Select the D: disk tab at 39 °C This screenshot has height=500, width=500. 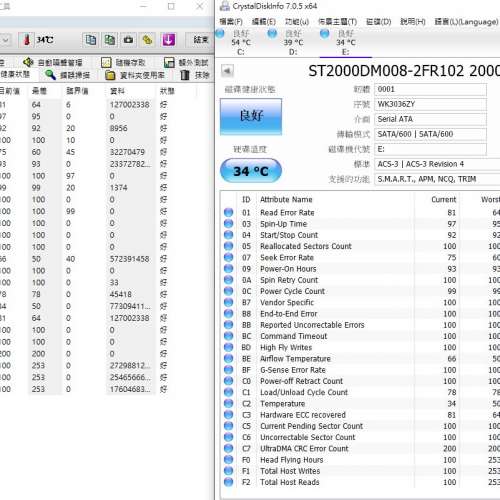(293, 43)
